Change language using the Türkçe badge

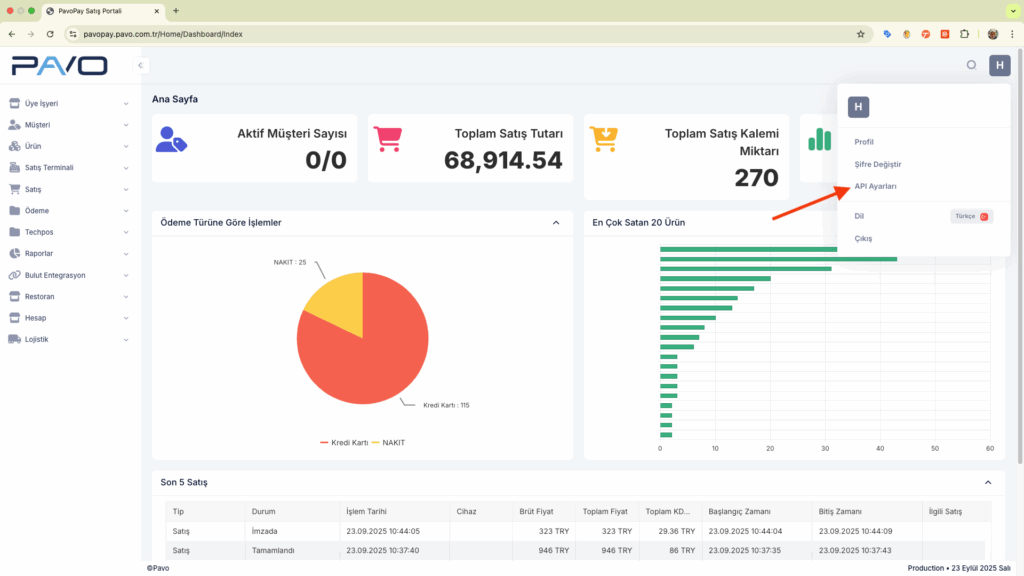click(970, 216)
